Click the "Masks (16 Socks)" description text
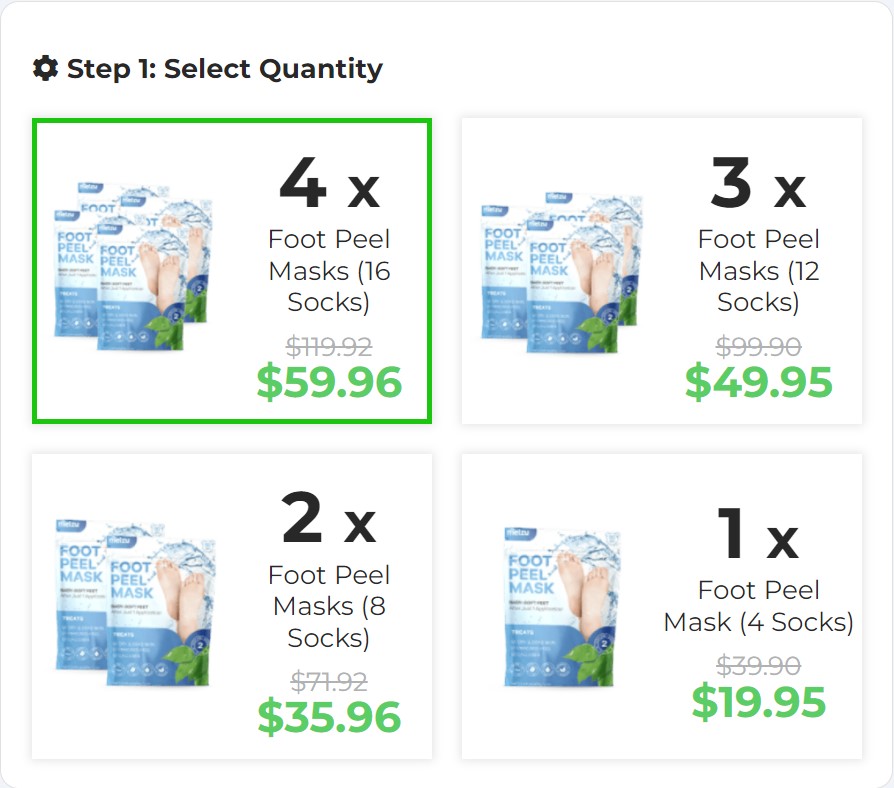This screenshot has width=894, height=788. click(x=329, y=286)
